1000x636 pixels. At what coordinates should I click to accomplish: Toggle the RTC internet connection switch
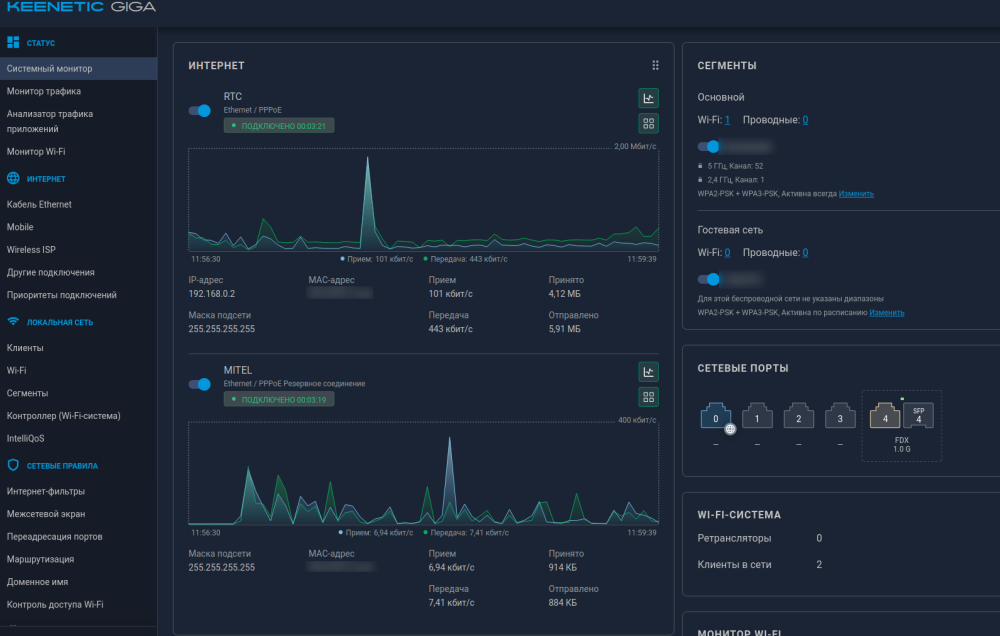(200, 111)
